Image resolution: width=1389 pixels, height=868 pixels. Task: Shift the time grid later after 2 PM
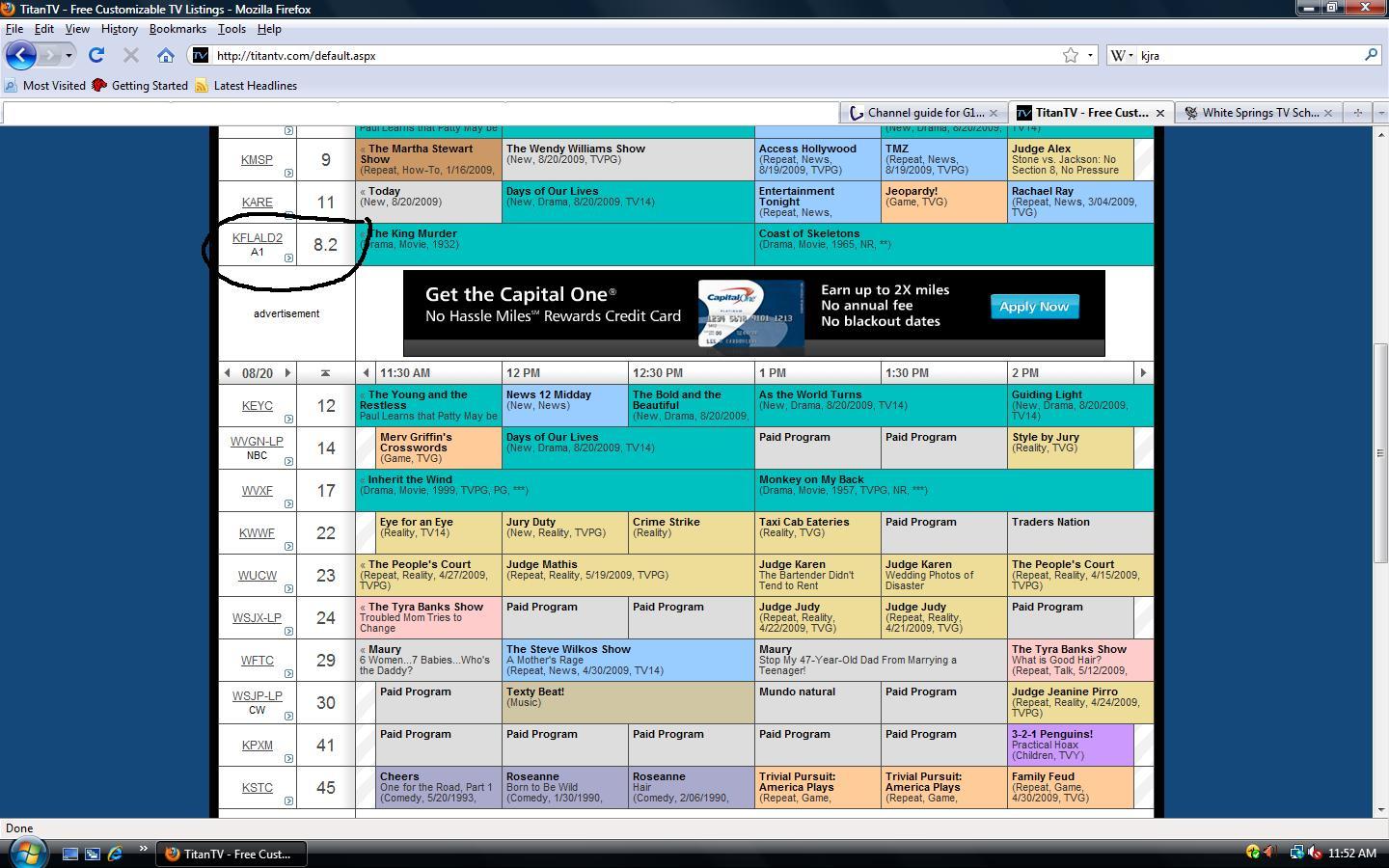click(1143, 373)
